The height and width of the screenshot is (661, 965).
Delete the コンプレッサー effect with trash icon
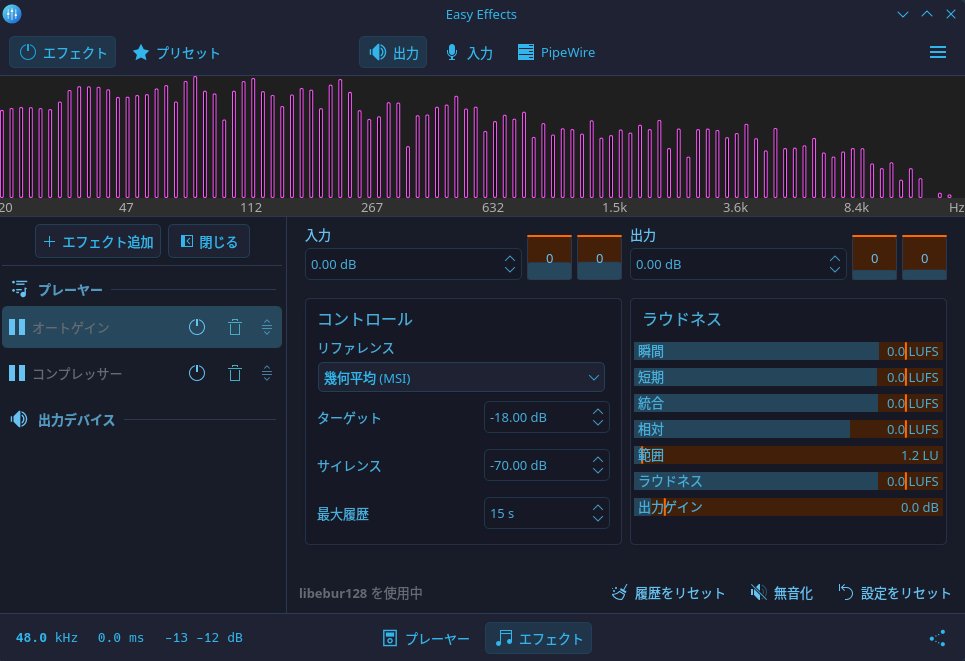(x=234, y=373)
